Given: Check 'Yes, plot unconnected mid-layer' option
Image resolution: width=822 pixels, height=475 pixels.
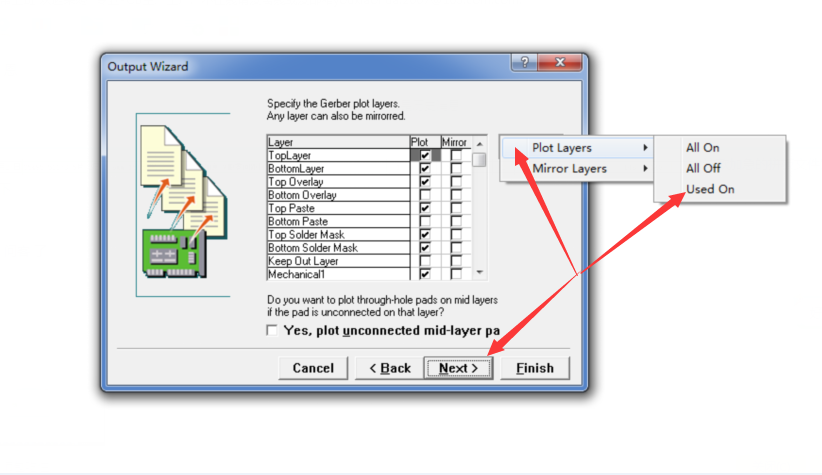Looking at the screenshot, I should 272,330.
